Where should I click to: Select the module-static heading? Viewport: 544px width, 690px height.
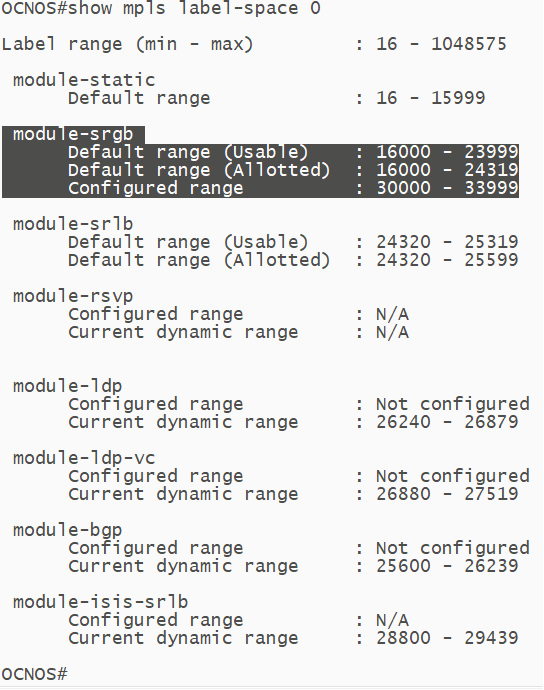pos(84,80)
